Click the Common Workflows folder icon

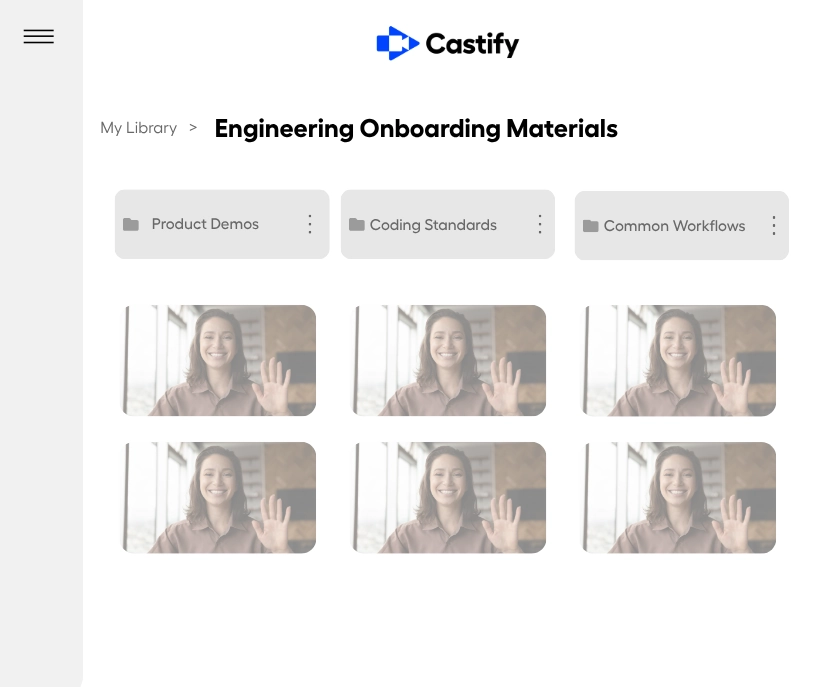590,226
